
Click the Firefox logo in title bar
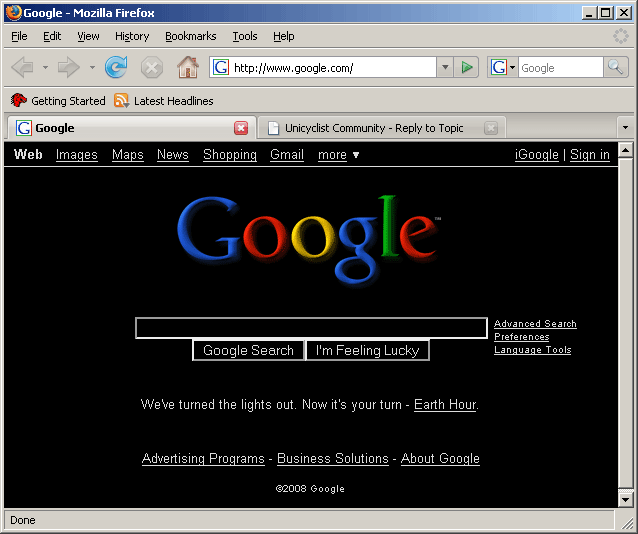(13, 13)
